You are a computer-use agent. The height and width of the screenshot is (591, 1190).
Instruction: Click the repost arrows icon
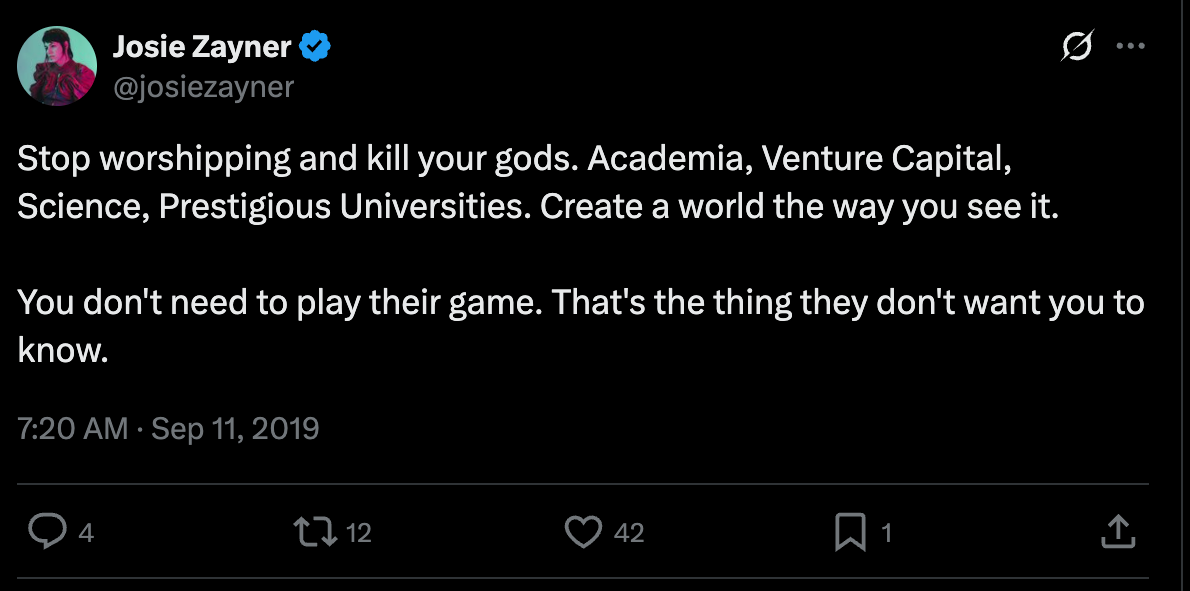[320, 532]
